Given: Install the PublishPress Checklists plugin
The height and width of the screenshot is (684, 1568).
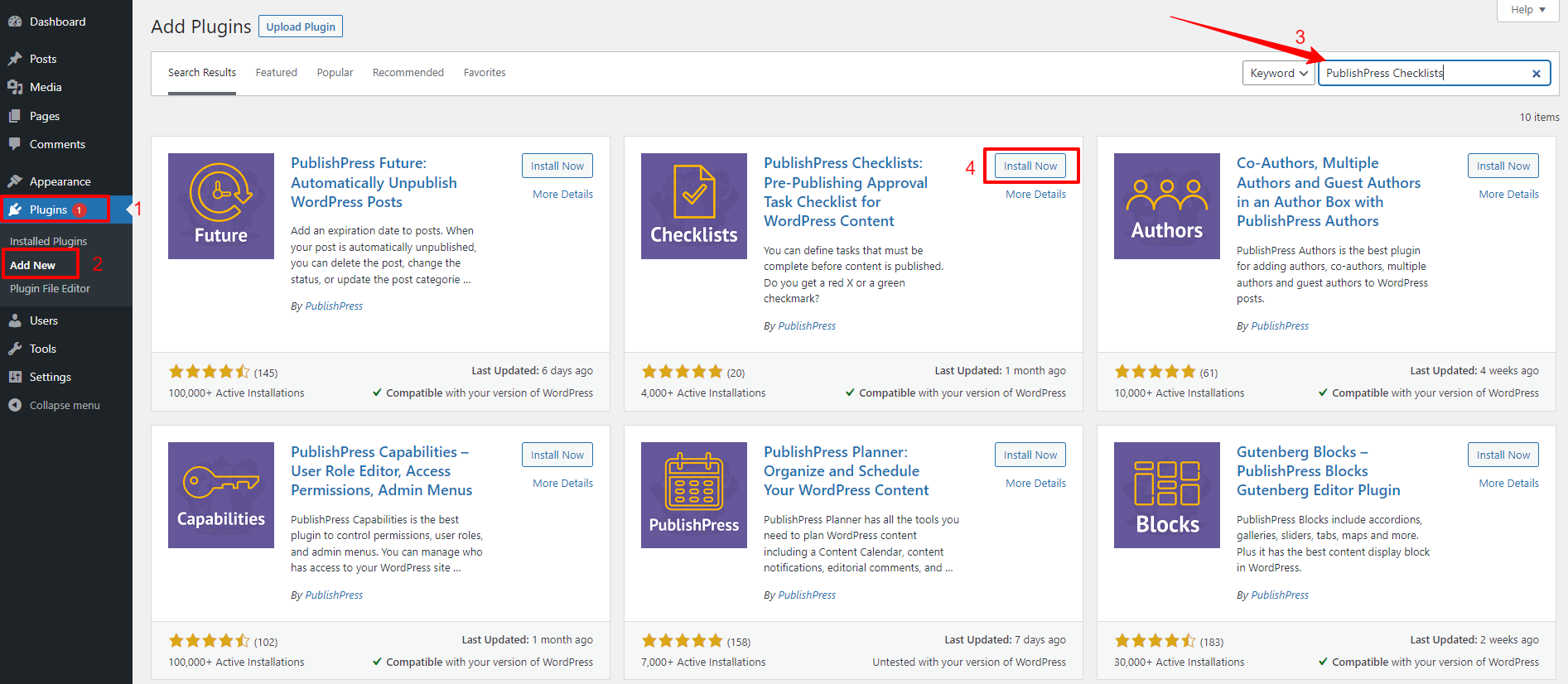Looking at the screenshot, I should 1030,166.
